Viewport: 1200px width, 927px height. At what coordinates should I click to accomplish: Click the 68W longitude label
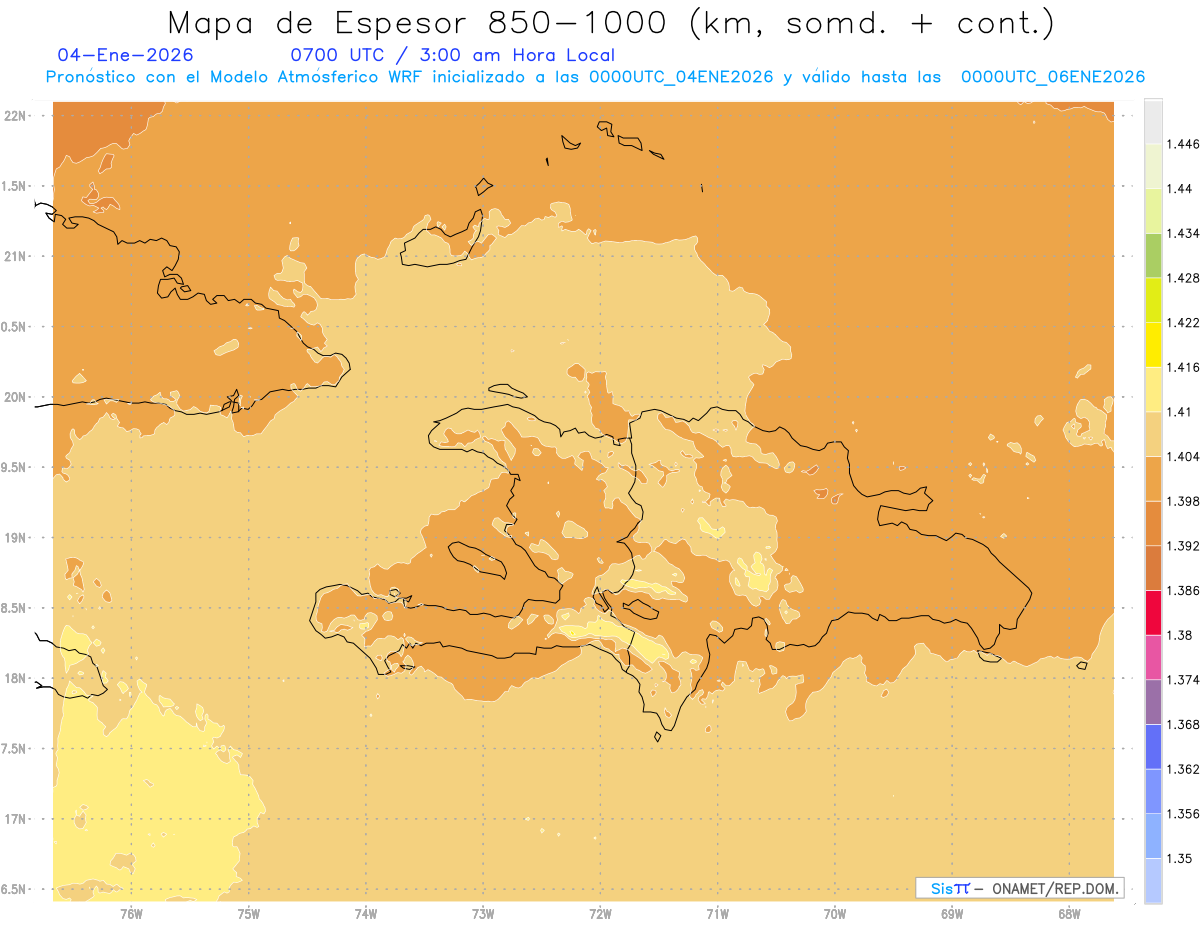click(1069, 913)
